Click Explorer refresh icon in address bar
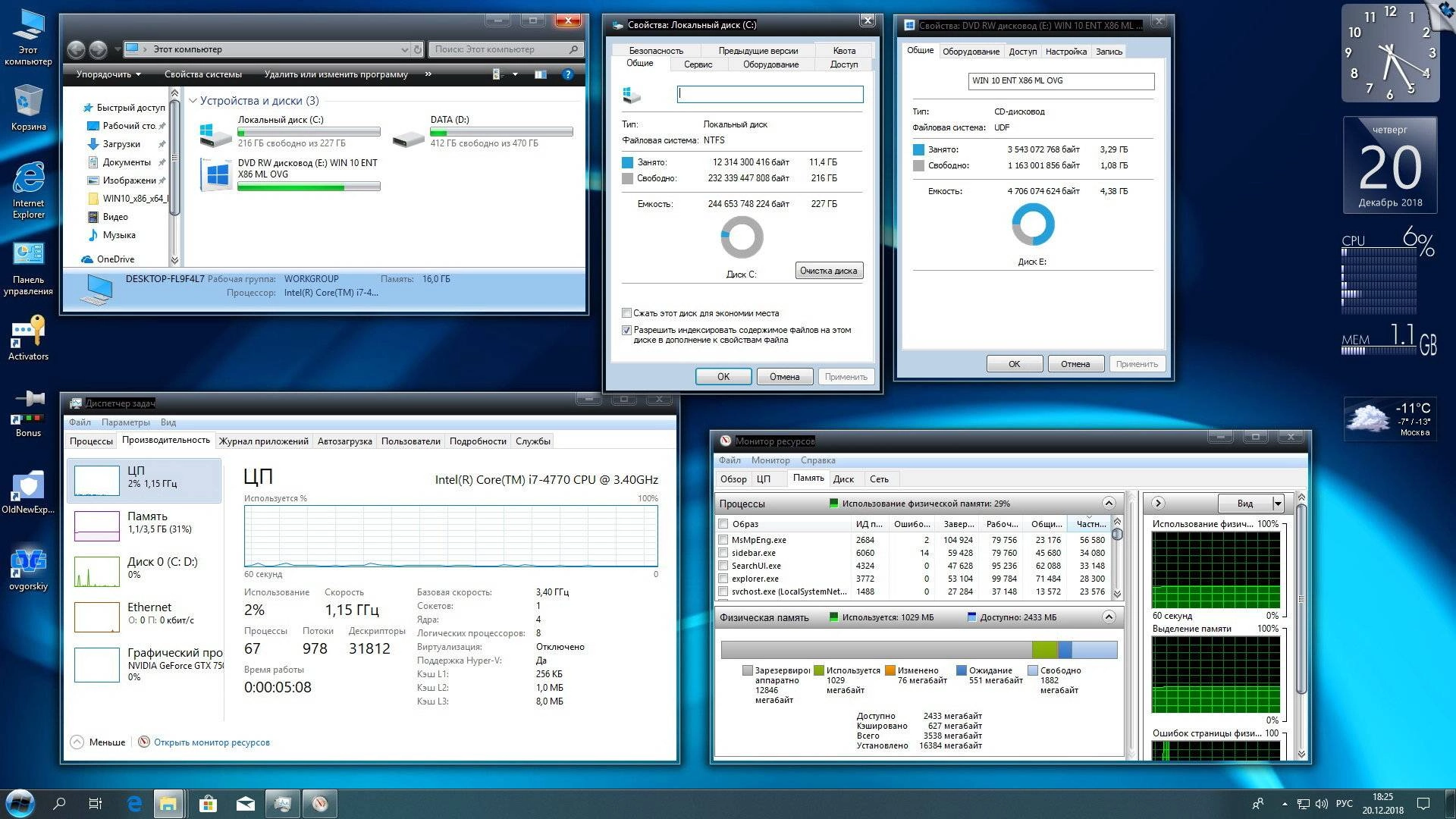Image resolution: width=1456 pixels, height=819 pixels. [x=417, y=49]
